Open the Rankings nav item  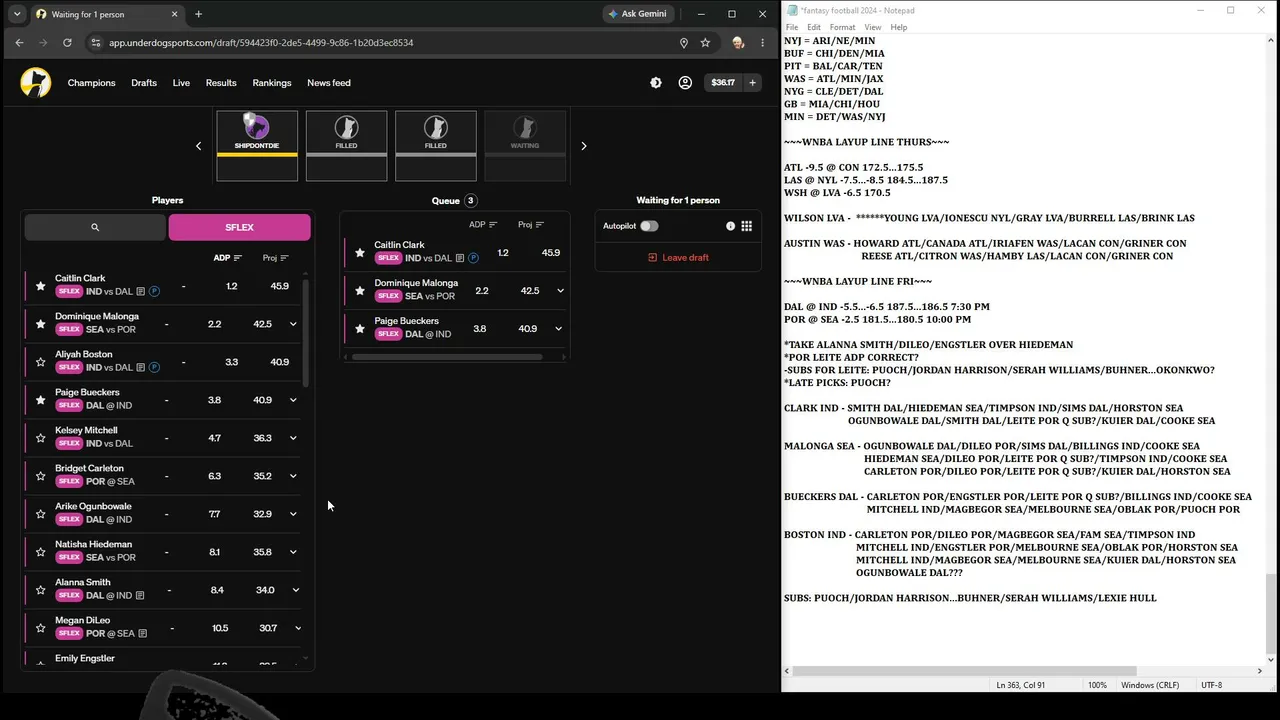pyautogui.click(x=272, y=83)
